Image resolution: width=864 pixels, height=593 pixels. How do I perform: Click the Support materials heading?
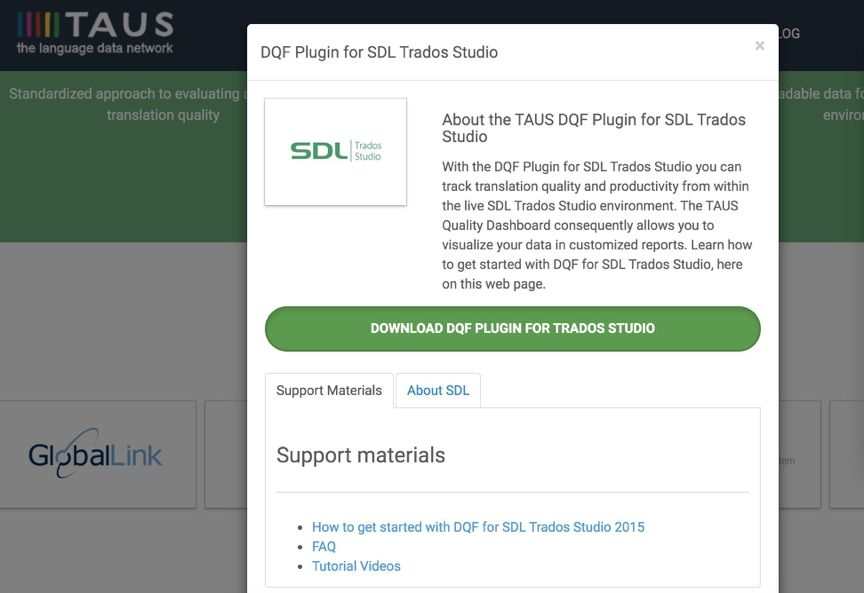pyautogui.click(x=361, y=455)
